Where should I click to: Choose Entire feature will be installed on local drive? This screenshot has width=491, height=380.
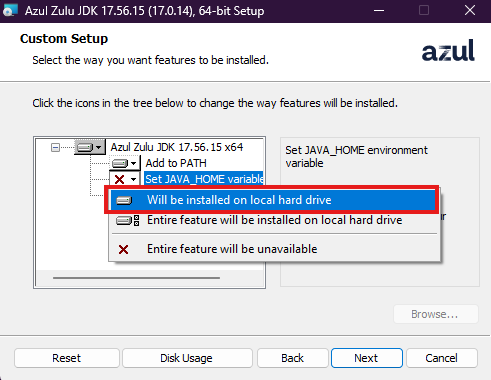274,220
